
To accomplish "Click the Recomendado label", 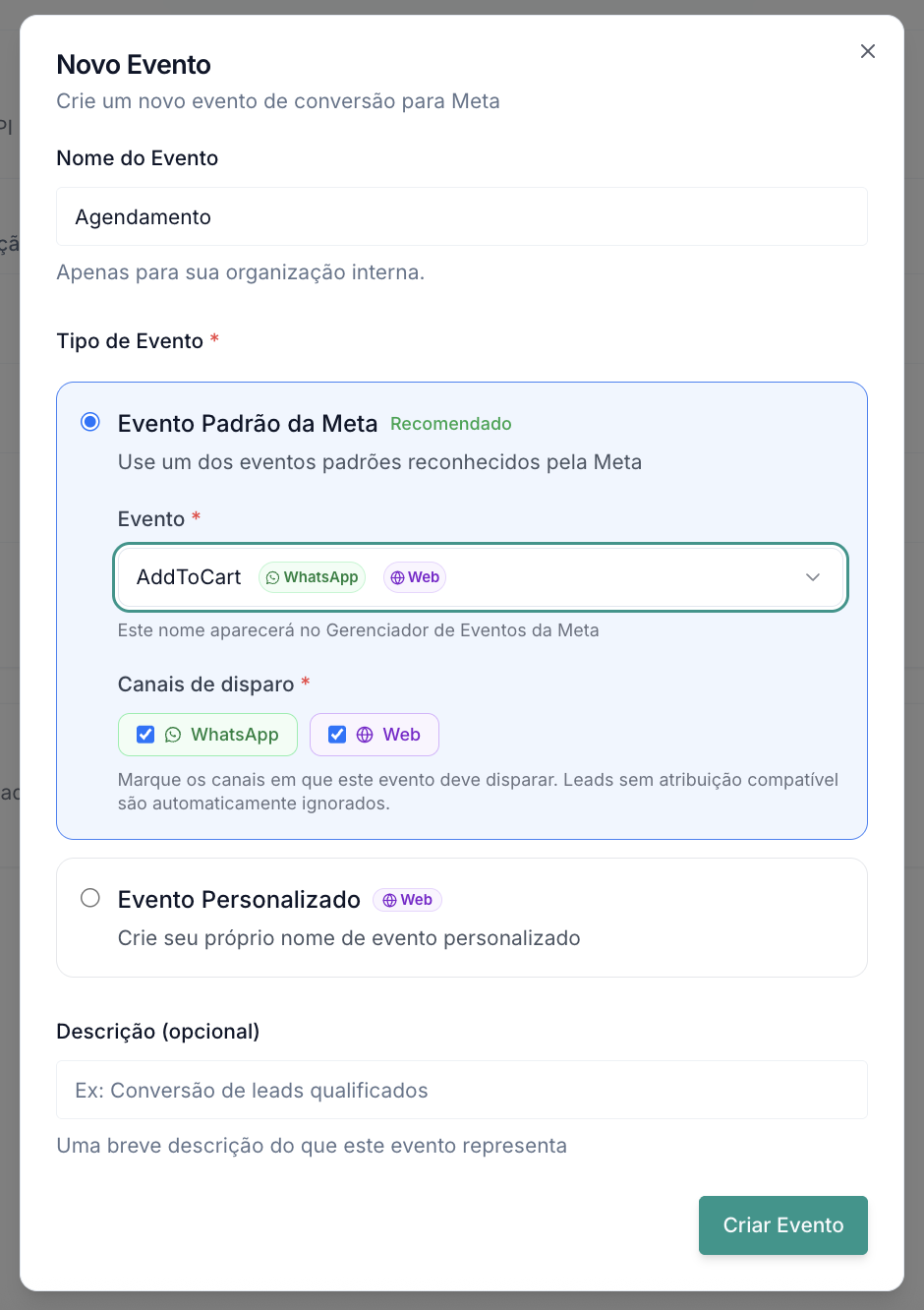I will [451, 424].
